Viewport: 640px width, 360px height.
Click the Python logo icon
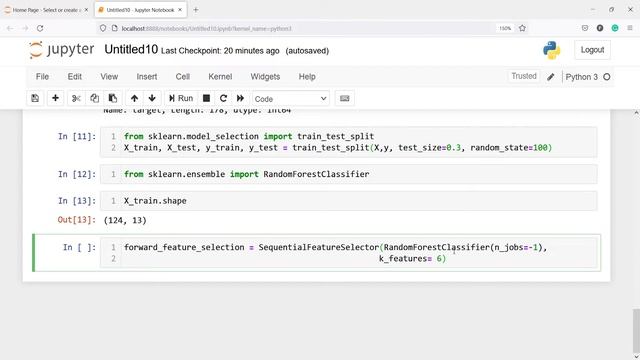pyautogui.click(x=551, y=50)
